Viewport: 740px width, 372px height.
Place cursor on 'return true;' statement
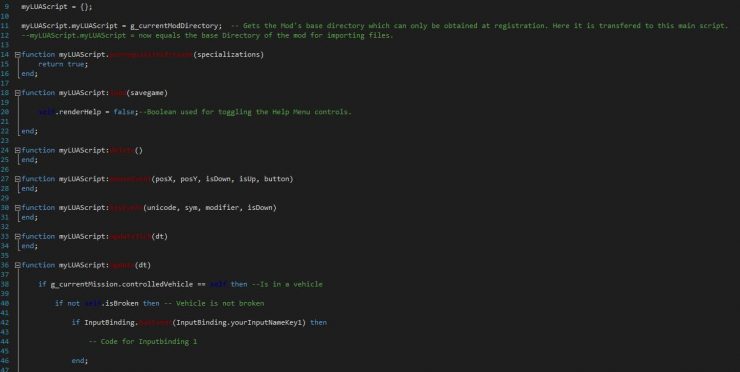coord(63,64)
